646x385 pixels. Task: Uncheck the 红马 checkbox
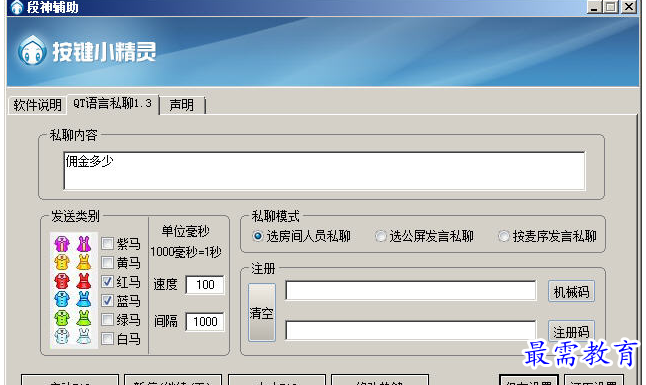coord(107,282)
